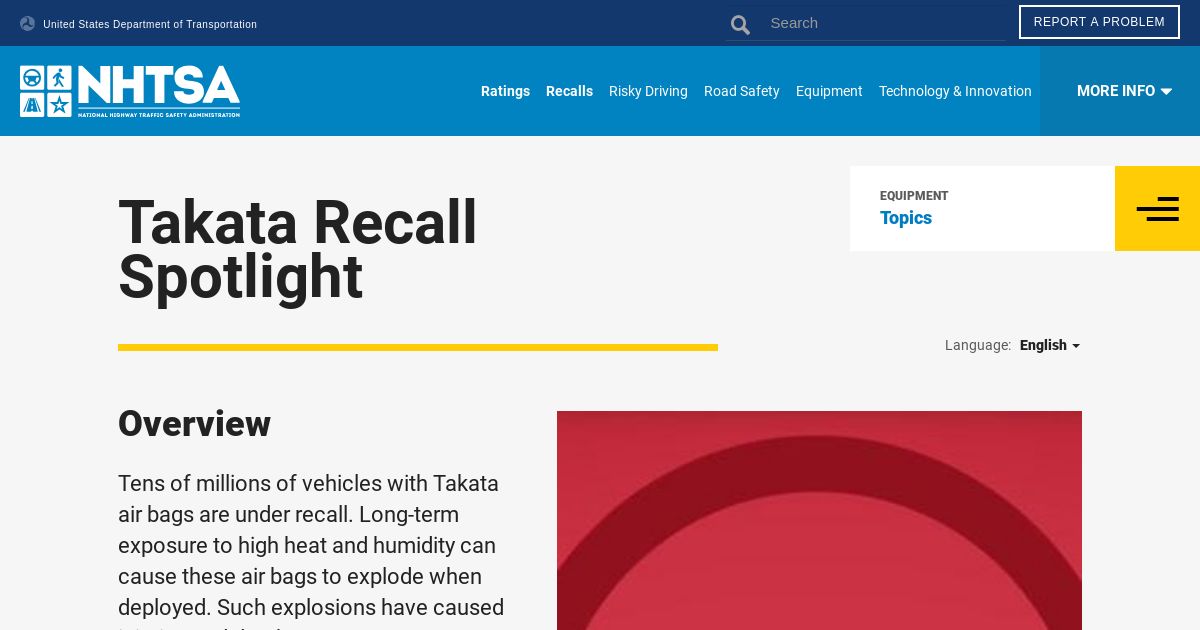Click the Overview heading
Viewport: 1200px width, 630px height.
pyautogui.click(x=194, y=423)
